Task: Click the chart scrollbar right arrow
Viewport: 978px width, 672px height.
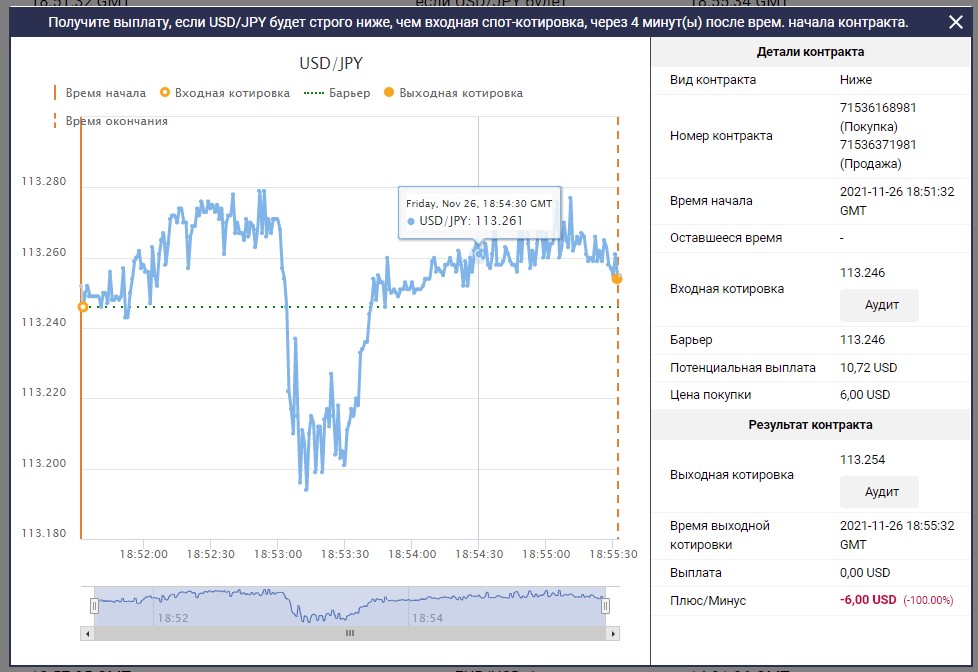Action: tap(613, 634)
